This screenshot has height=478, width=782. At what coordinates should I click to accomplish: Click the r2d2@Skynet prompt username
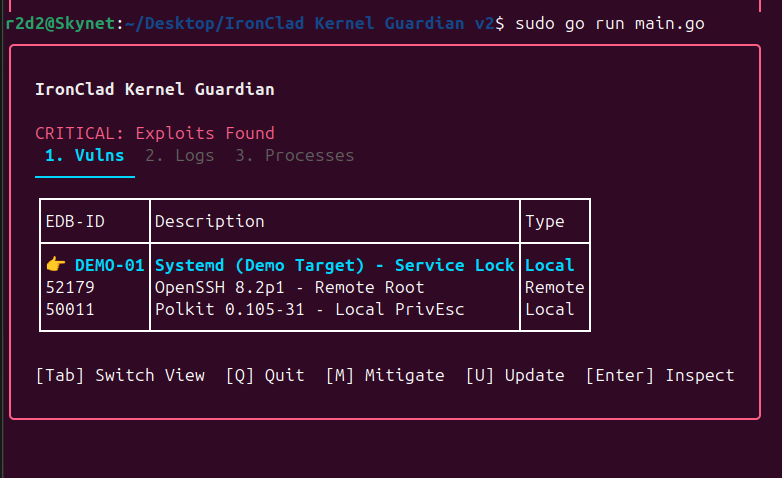(x=60, y=23)
